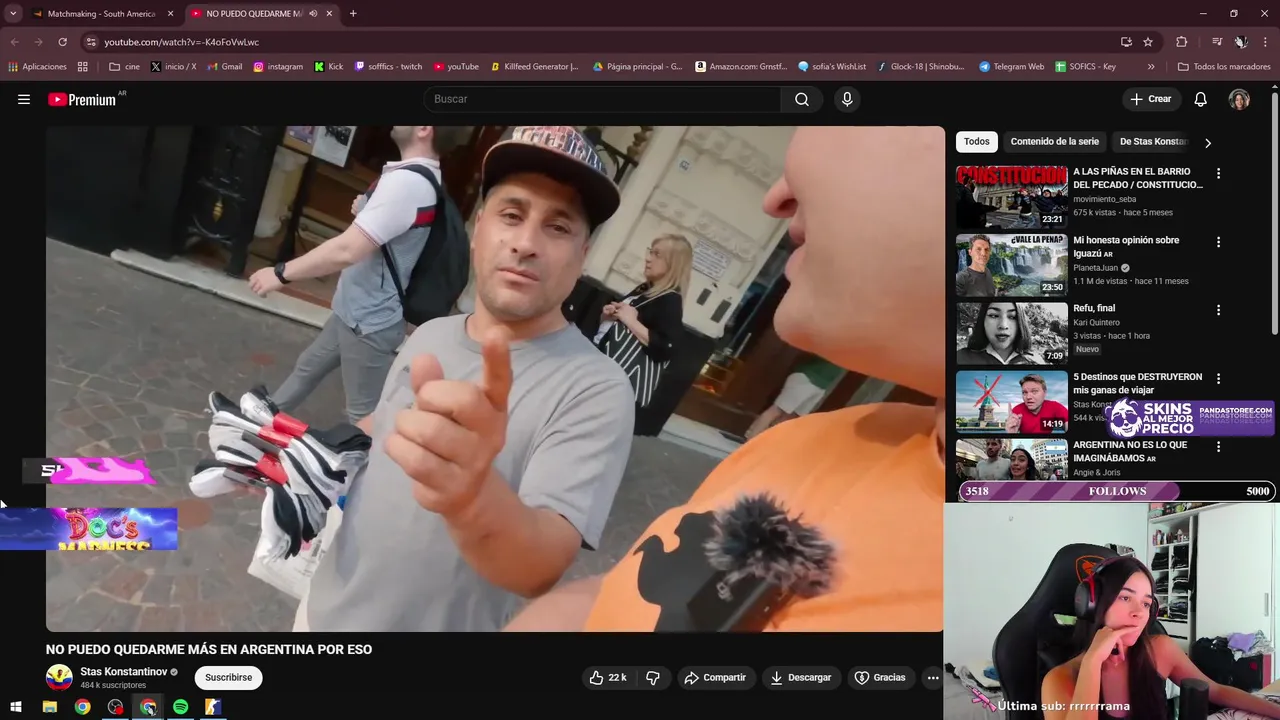Screen dimensions: 1280x720
Task: Open the notifications bell
Action: click(x=1200, y=99)
